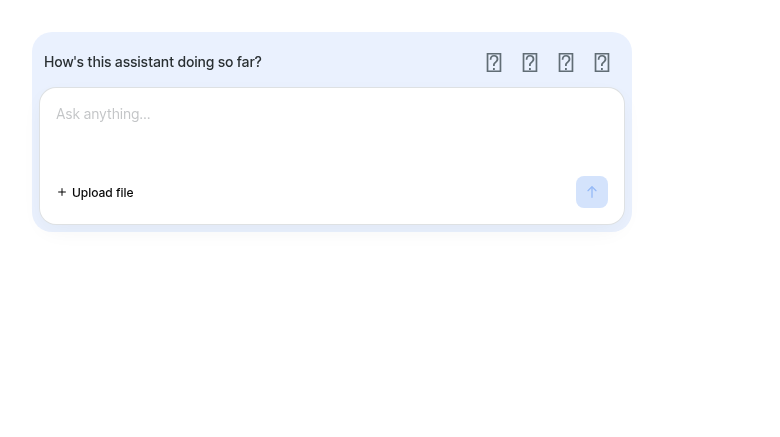Pick the third feedback rating icon

pyautogui.click(x=566, y=63)
